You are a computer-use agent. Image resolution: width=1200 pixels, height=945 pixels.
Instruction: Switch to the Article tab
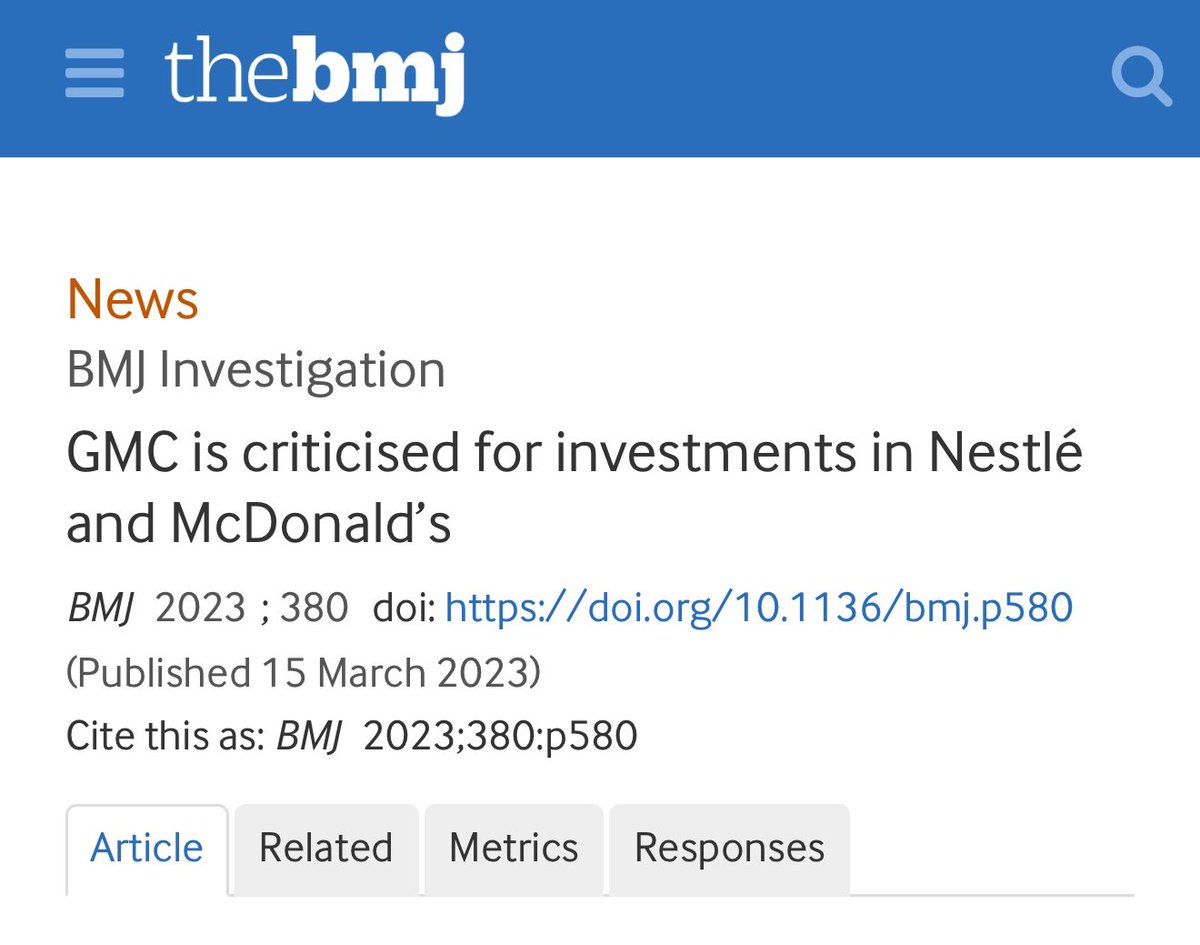(x=147, y=848)
